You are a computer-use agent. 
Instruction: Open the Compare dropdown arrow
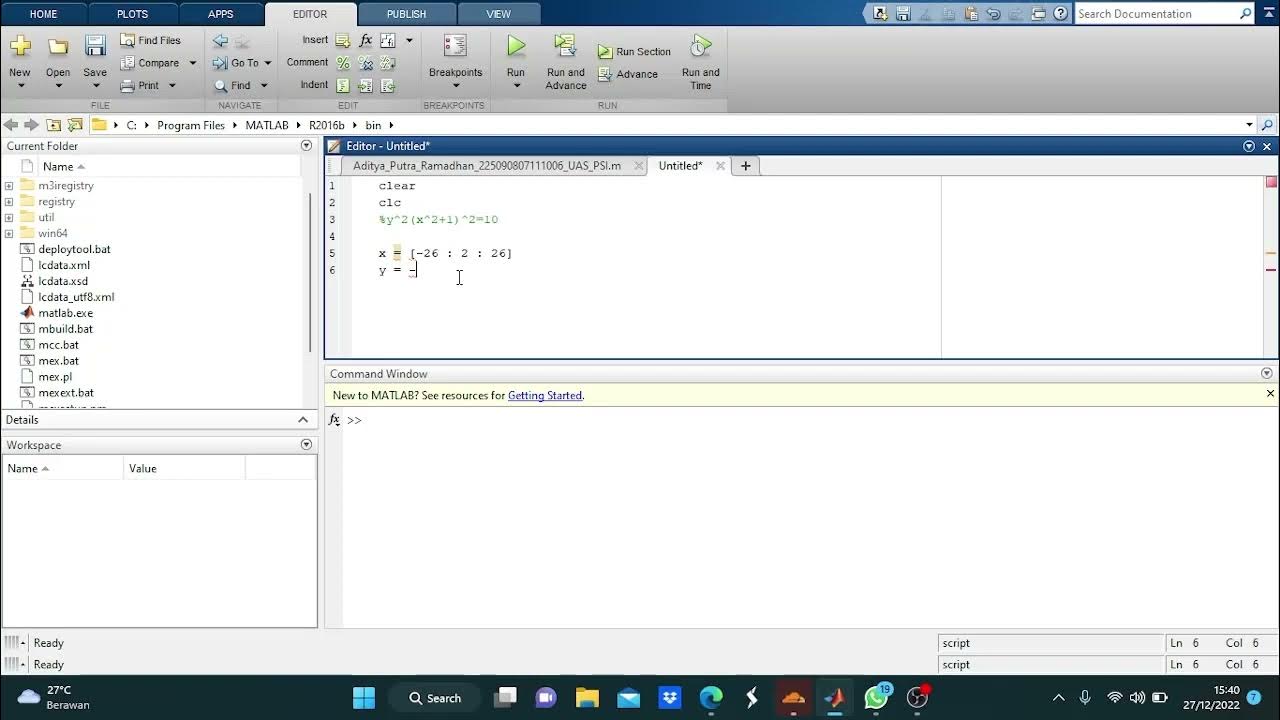(192, 63)
